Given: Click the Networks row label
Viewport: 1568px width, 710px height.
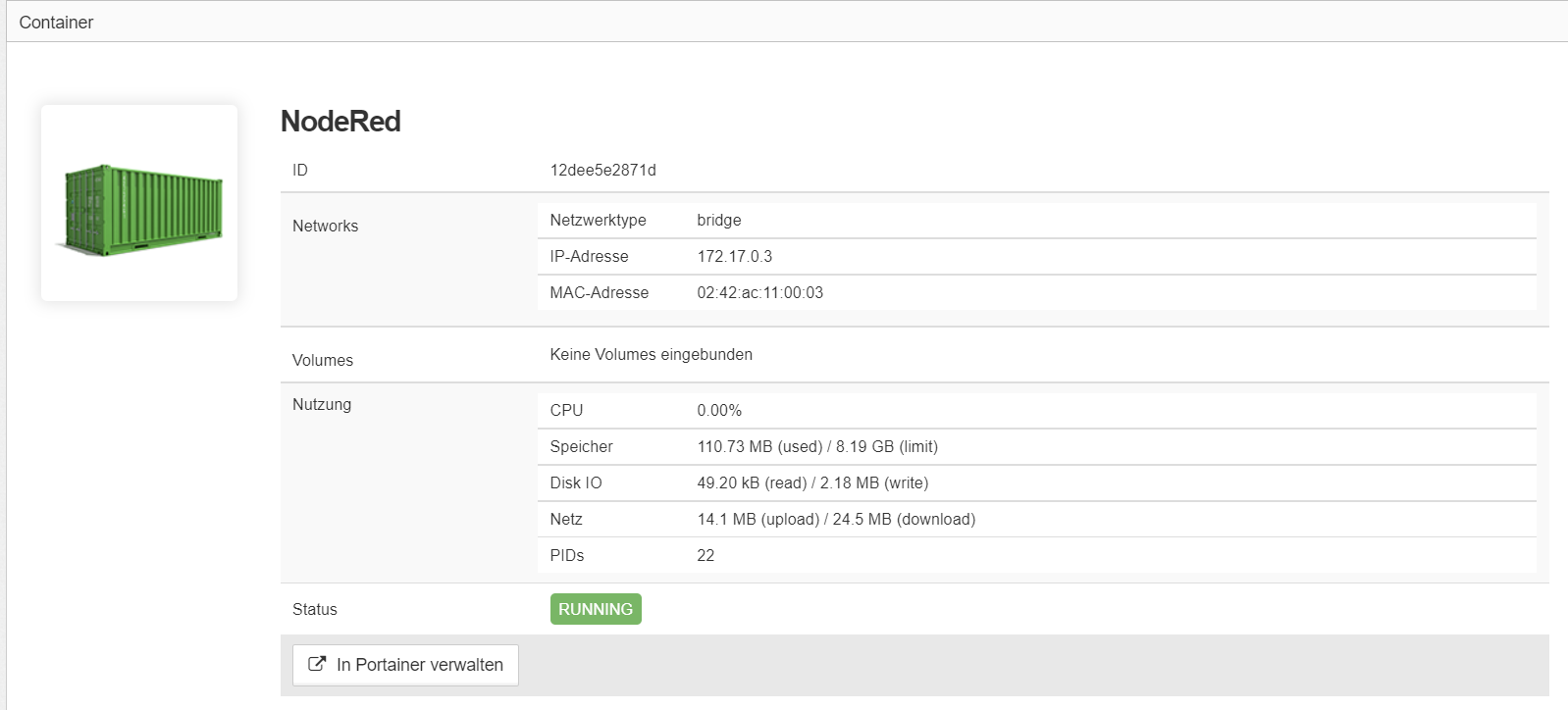Looking at the screenshot, I should [x=325, y=227].
